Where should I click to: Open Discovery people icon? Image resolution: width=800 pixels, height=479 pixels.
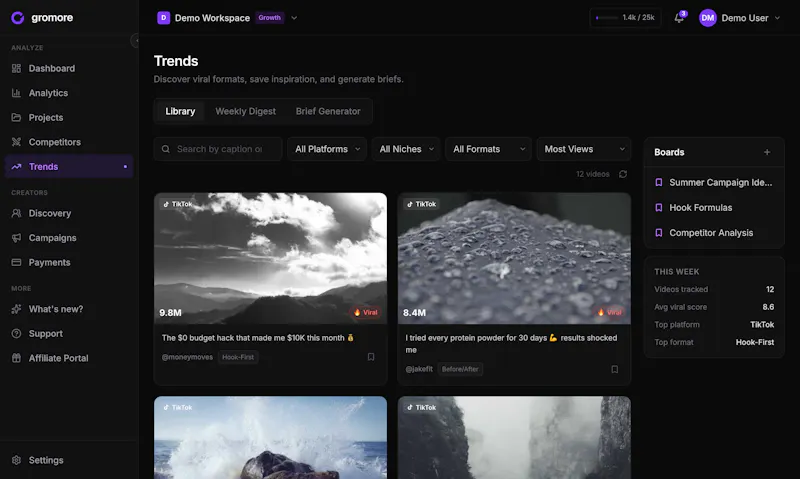coord(16,213)
